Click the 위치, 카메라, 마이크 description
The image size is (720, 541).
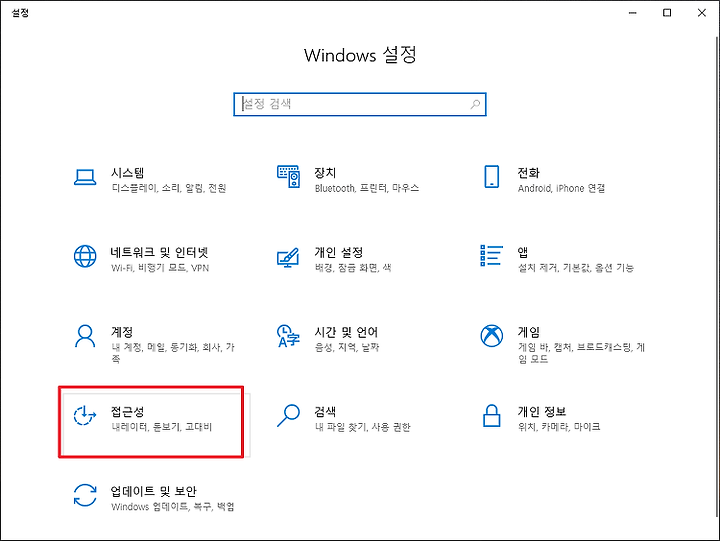click(x=559, y=427)
